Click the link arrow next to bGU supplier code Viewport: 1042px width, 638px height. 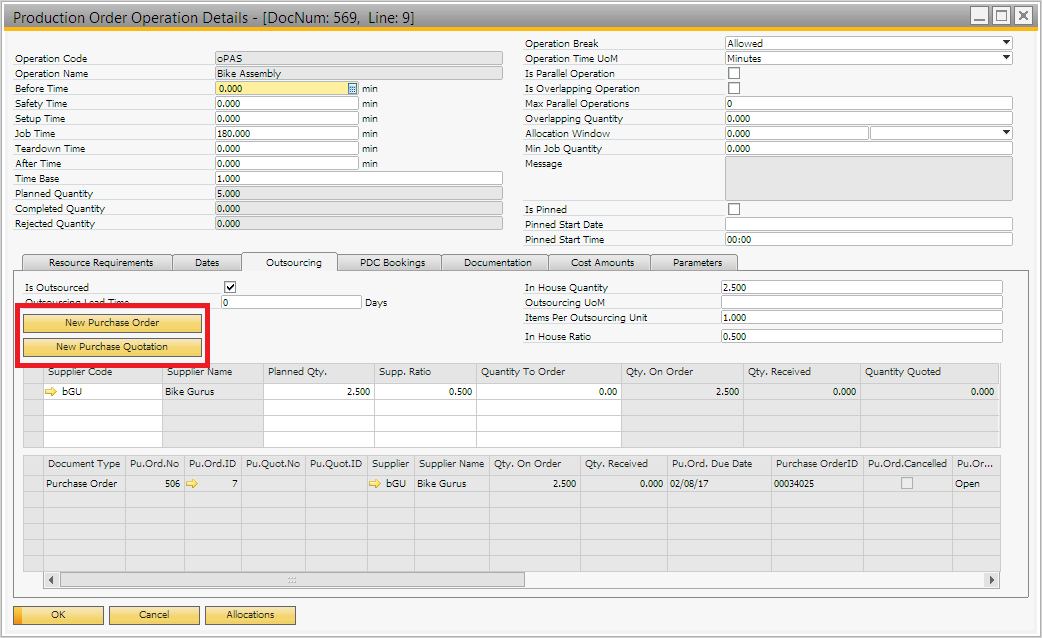(51, 392)
